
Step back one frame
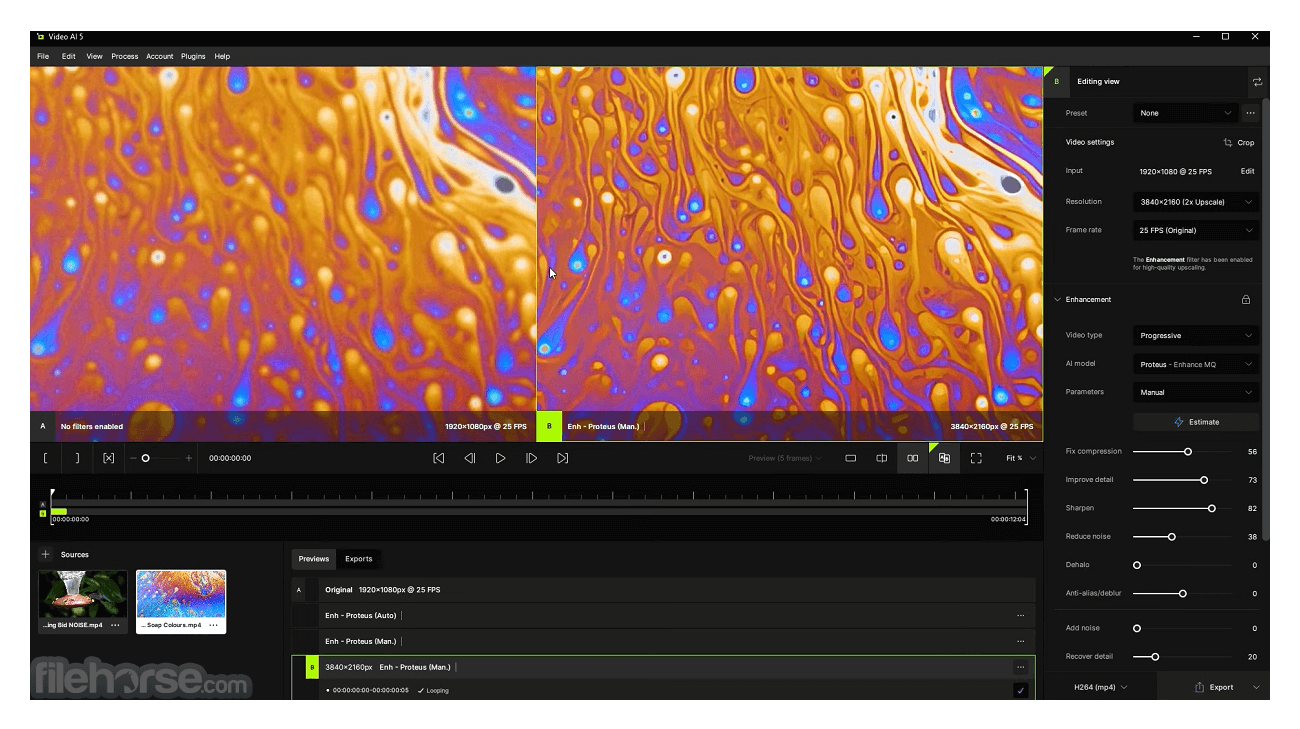click(469, 458)
